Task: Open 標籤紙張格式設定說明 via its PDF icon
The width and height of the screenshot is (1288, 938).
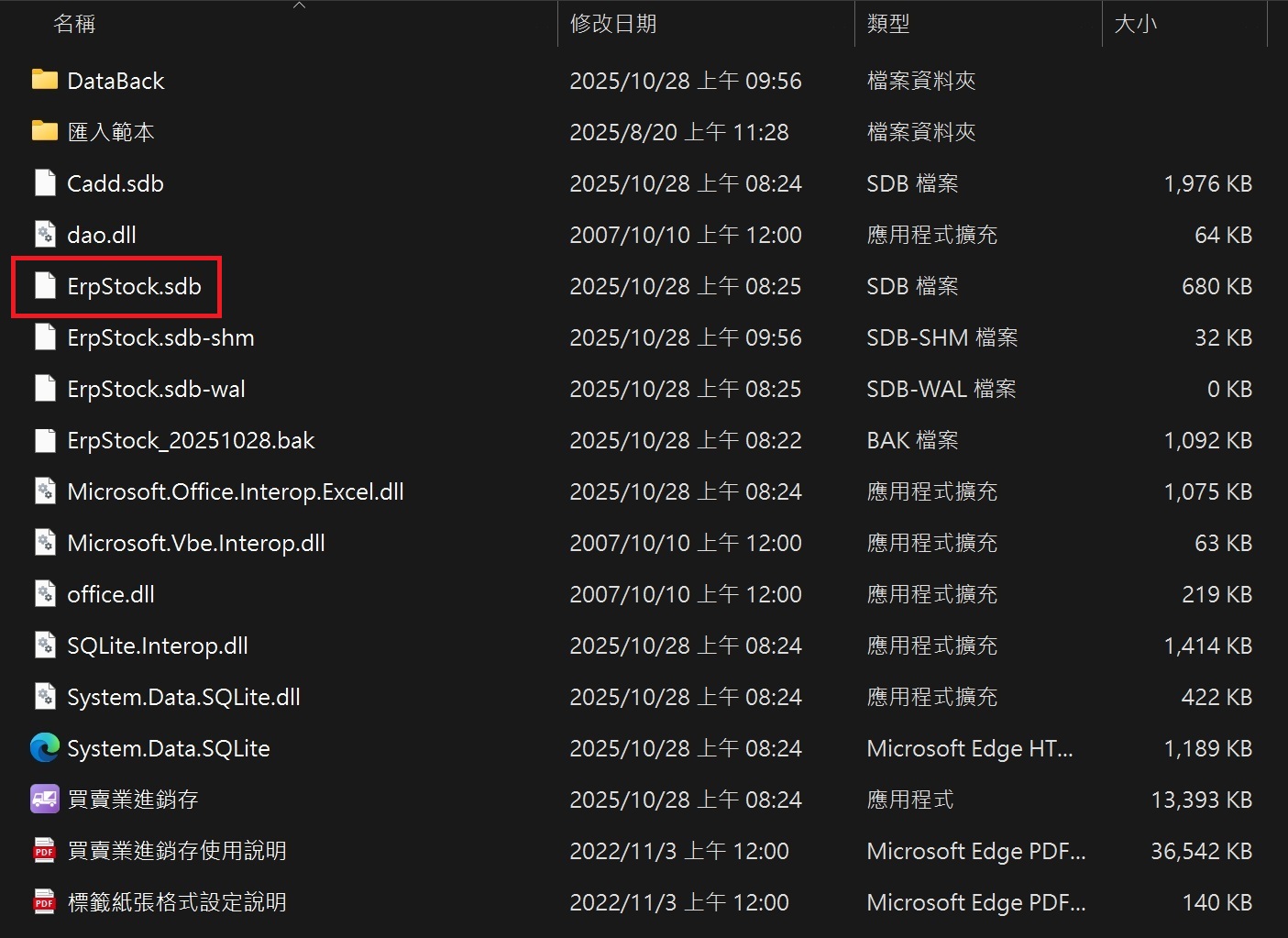Action: coord(43,901)
